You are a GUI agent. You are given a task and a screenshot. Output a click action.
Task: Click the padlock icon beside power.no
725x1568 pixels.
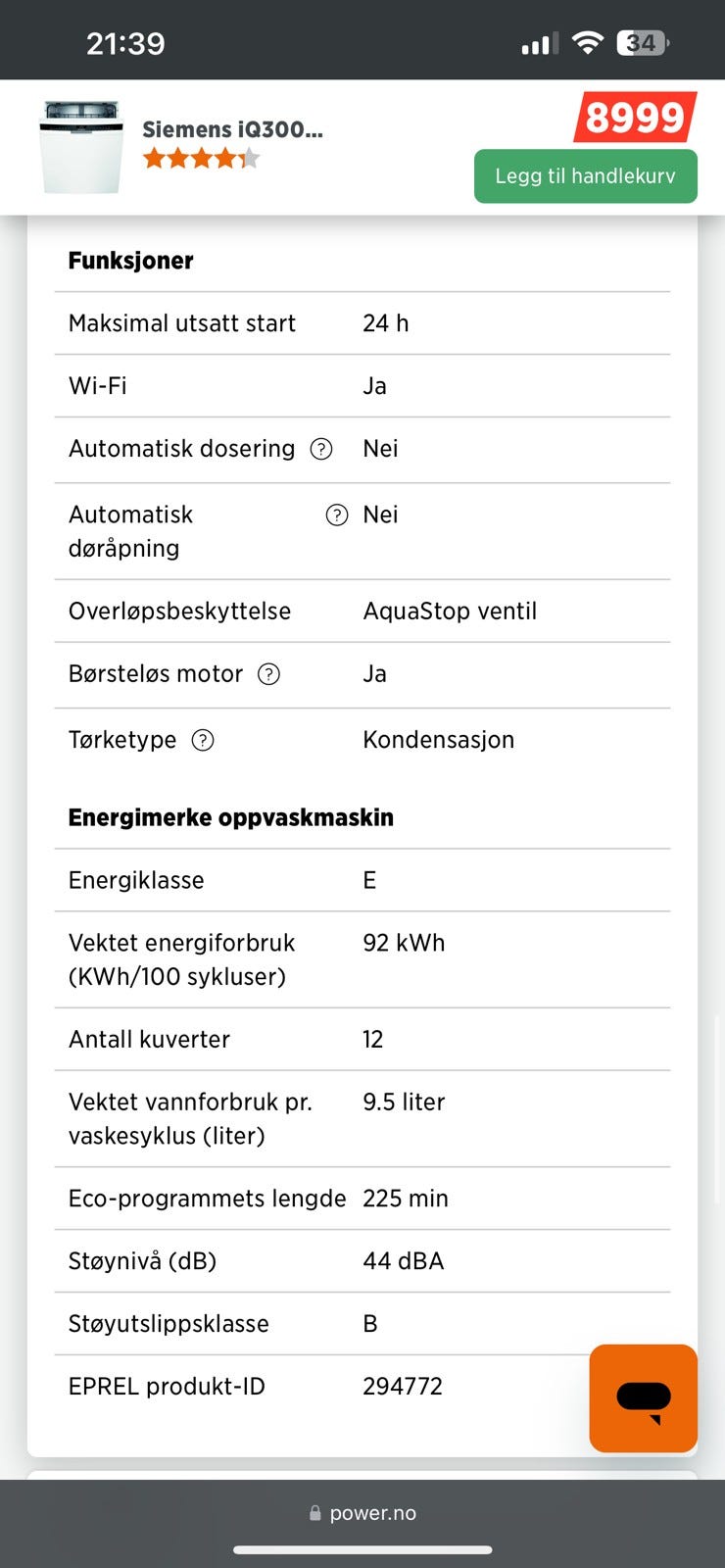tap(315, 1513)
